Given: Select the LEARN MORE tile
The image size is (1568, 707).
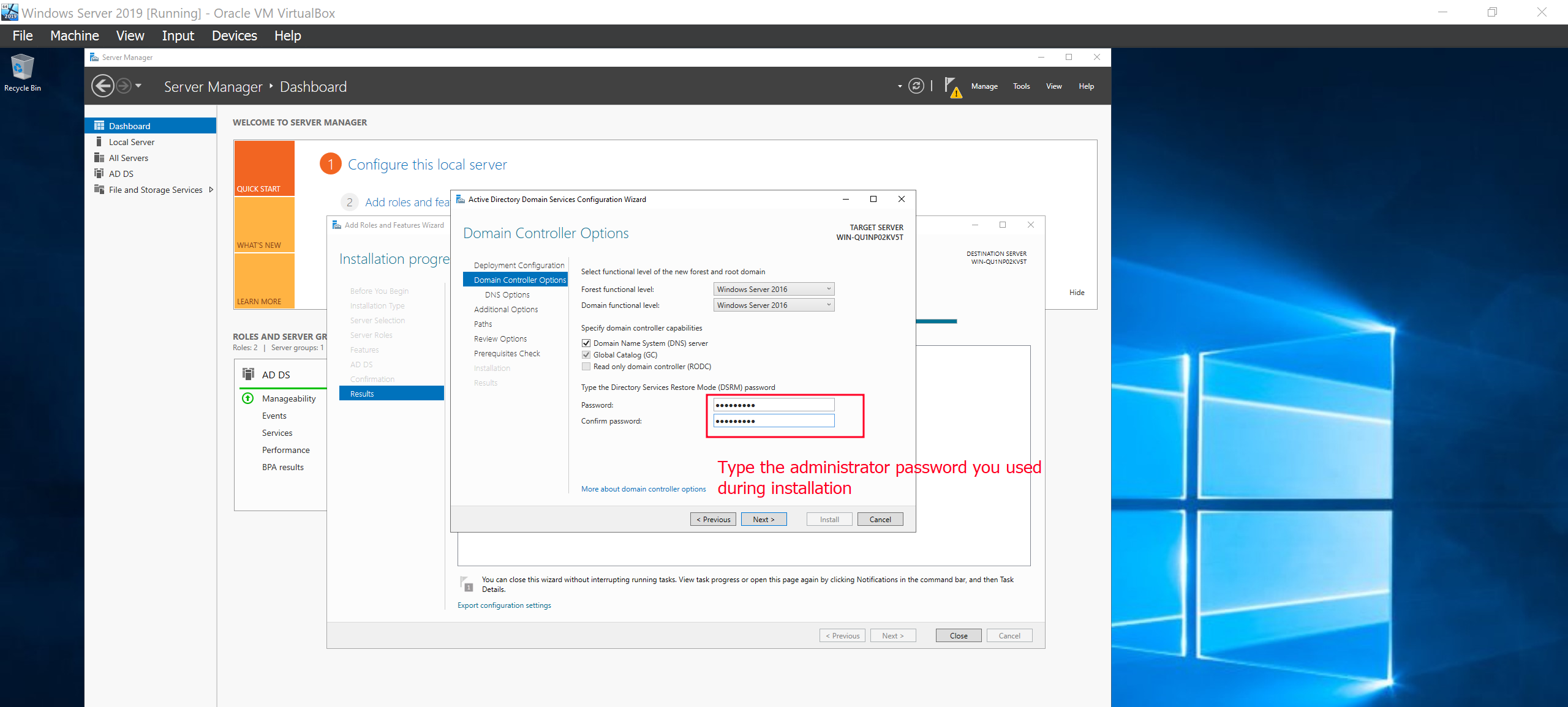Looking at the screenshot, I should point(265,280).
